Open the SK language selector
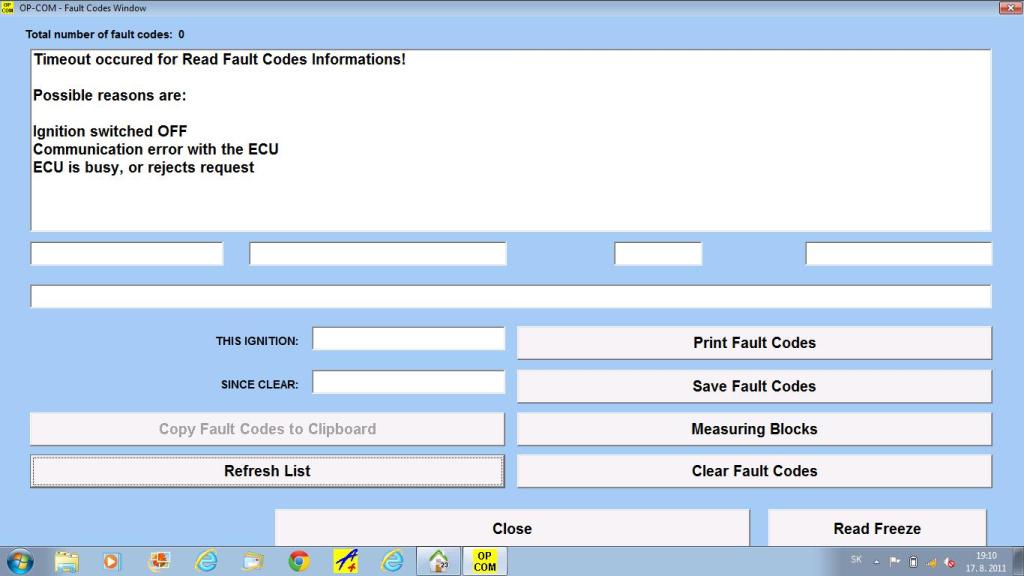 (x=856, y=559)
